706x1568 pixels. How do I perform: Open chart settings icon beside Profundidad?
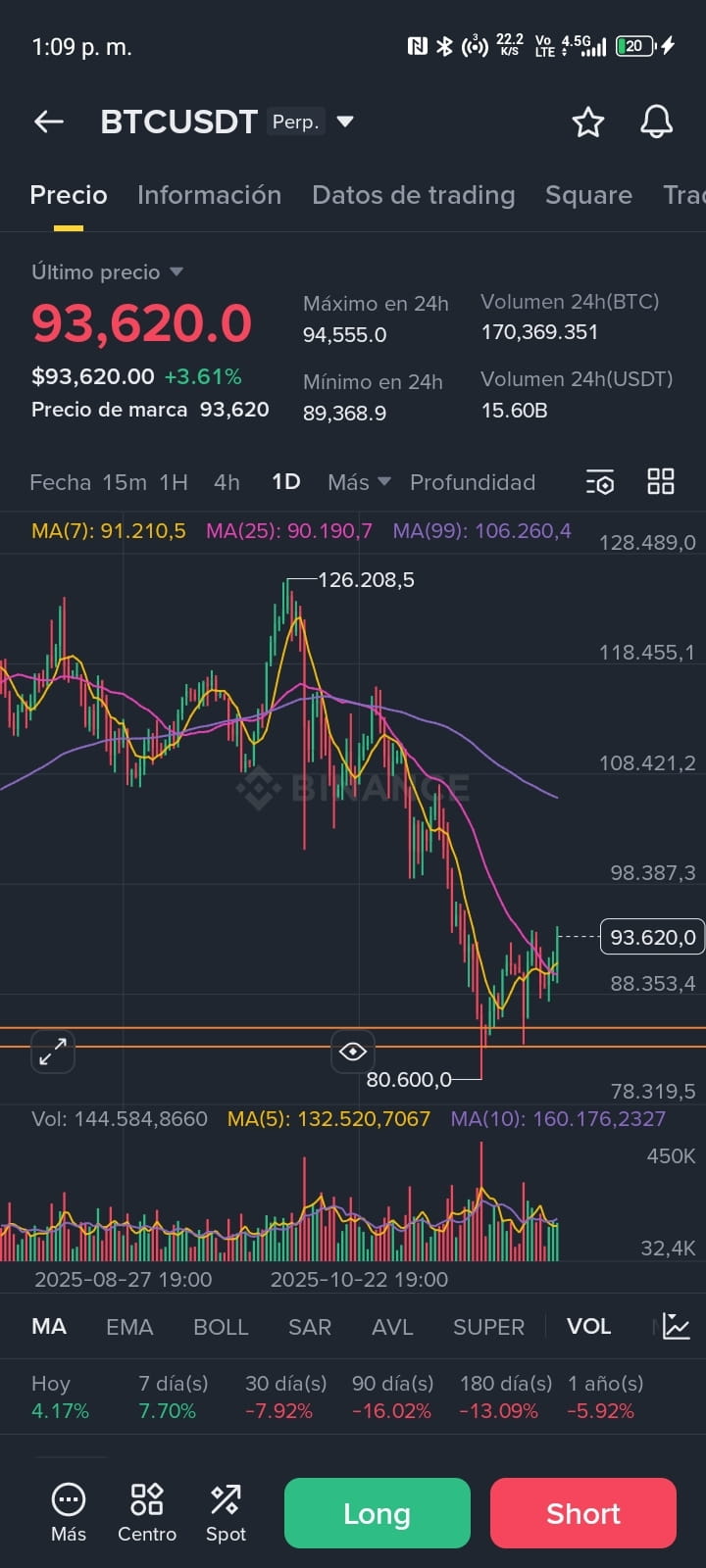[600, 482]
